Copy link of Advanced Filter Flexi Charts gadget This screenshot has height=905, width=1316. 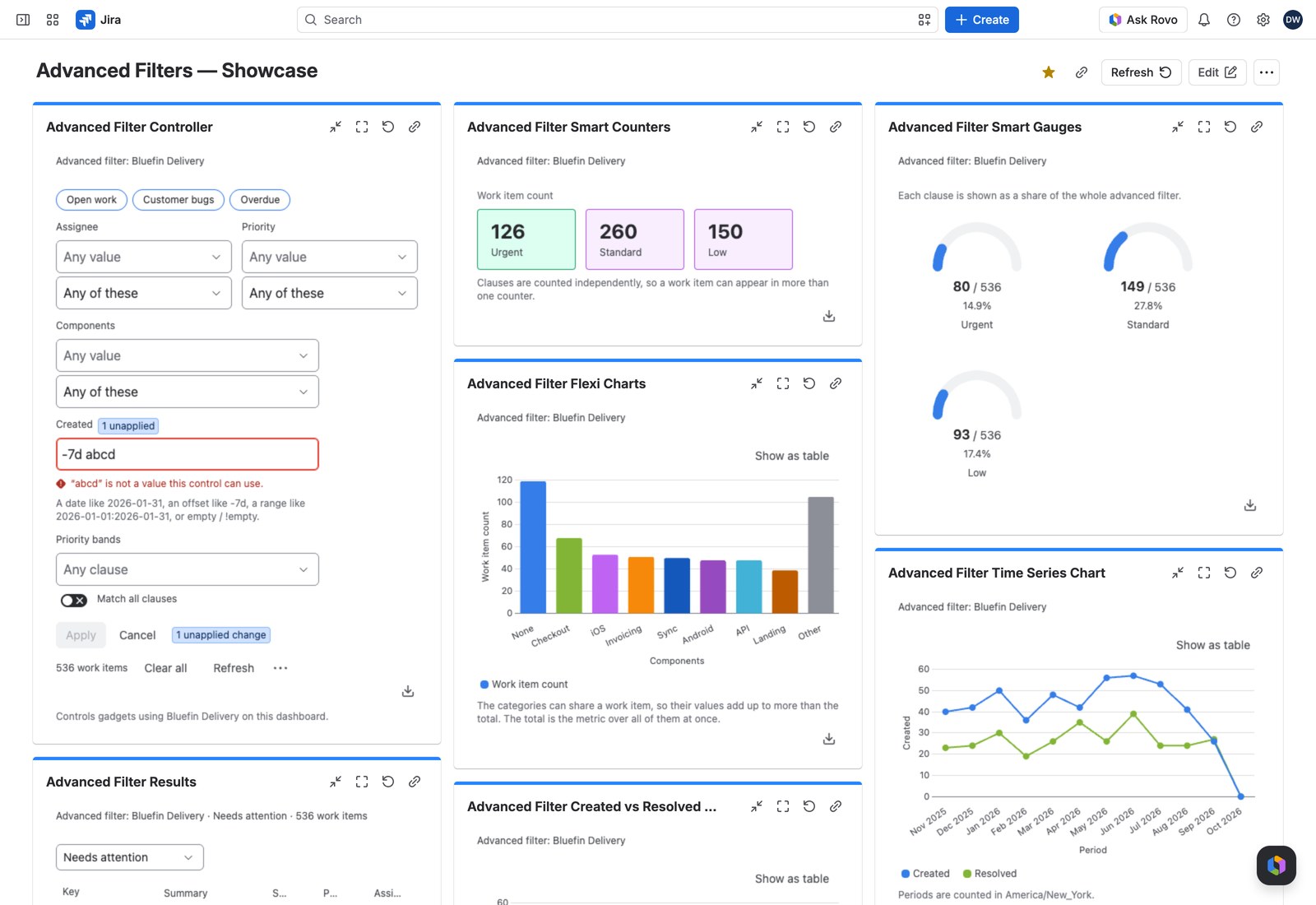(x=836, y=383)
